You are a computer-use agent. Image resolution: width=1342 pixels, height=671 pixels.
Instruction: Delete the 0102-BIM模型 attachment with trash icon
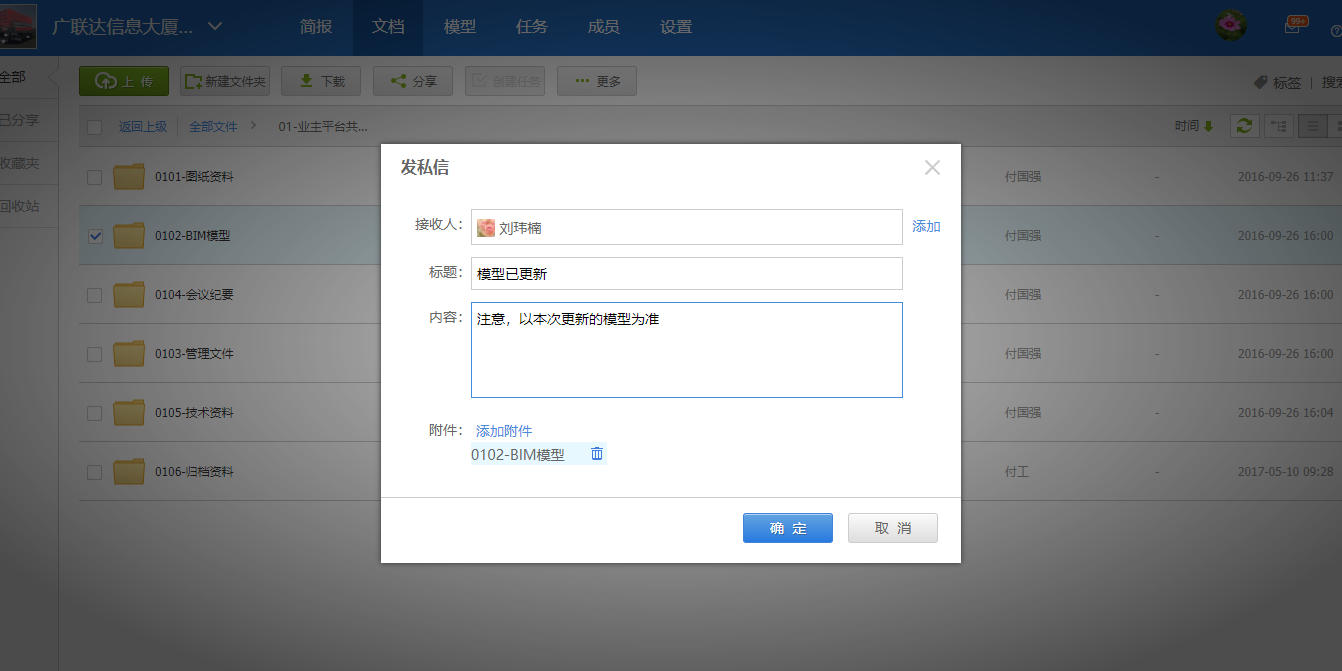pos(597,454)
